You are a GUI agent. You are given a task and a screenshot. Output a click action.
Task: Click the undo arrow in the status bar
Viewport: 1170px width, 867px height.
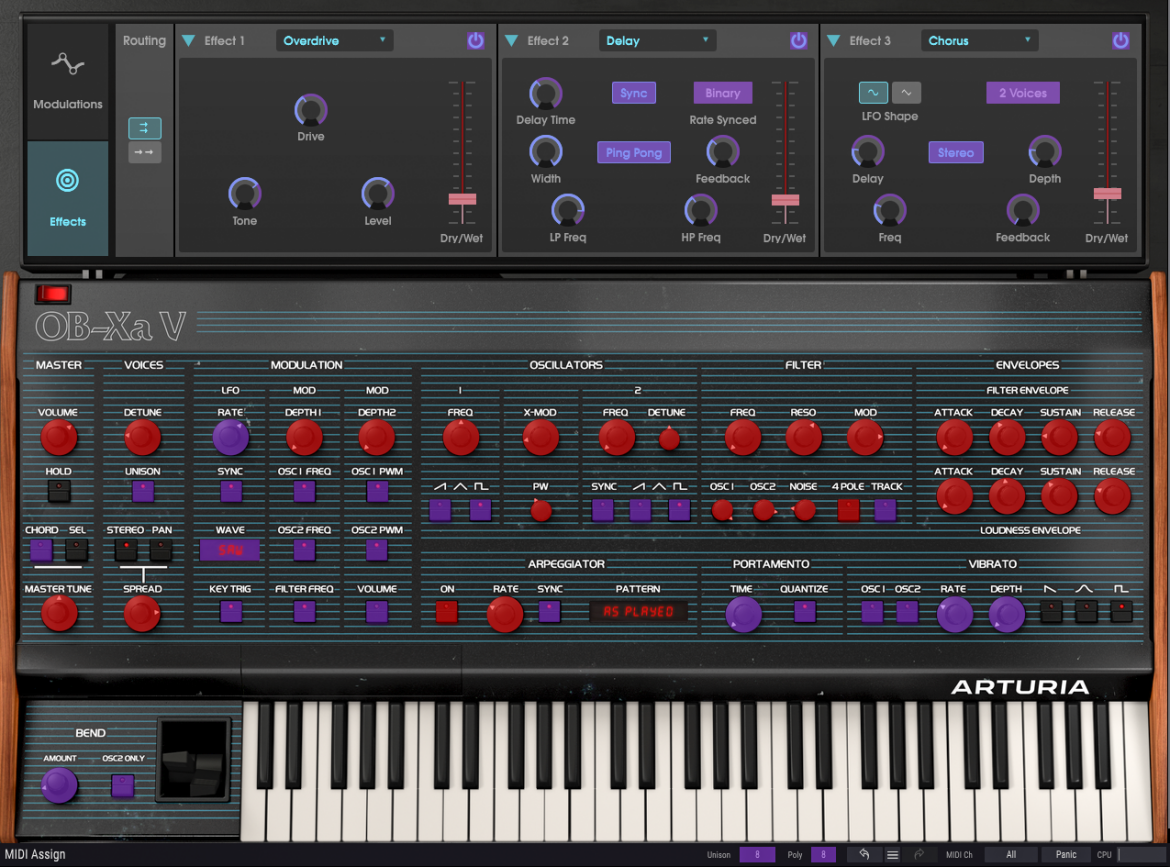click(x=864, y=854)
